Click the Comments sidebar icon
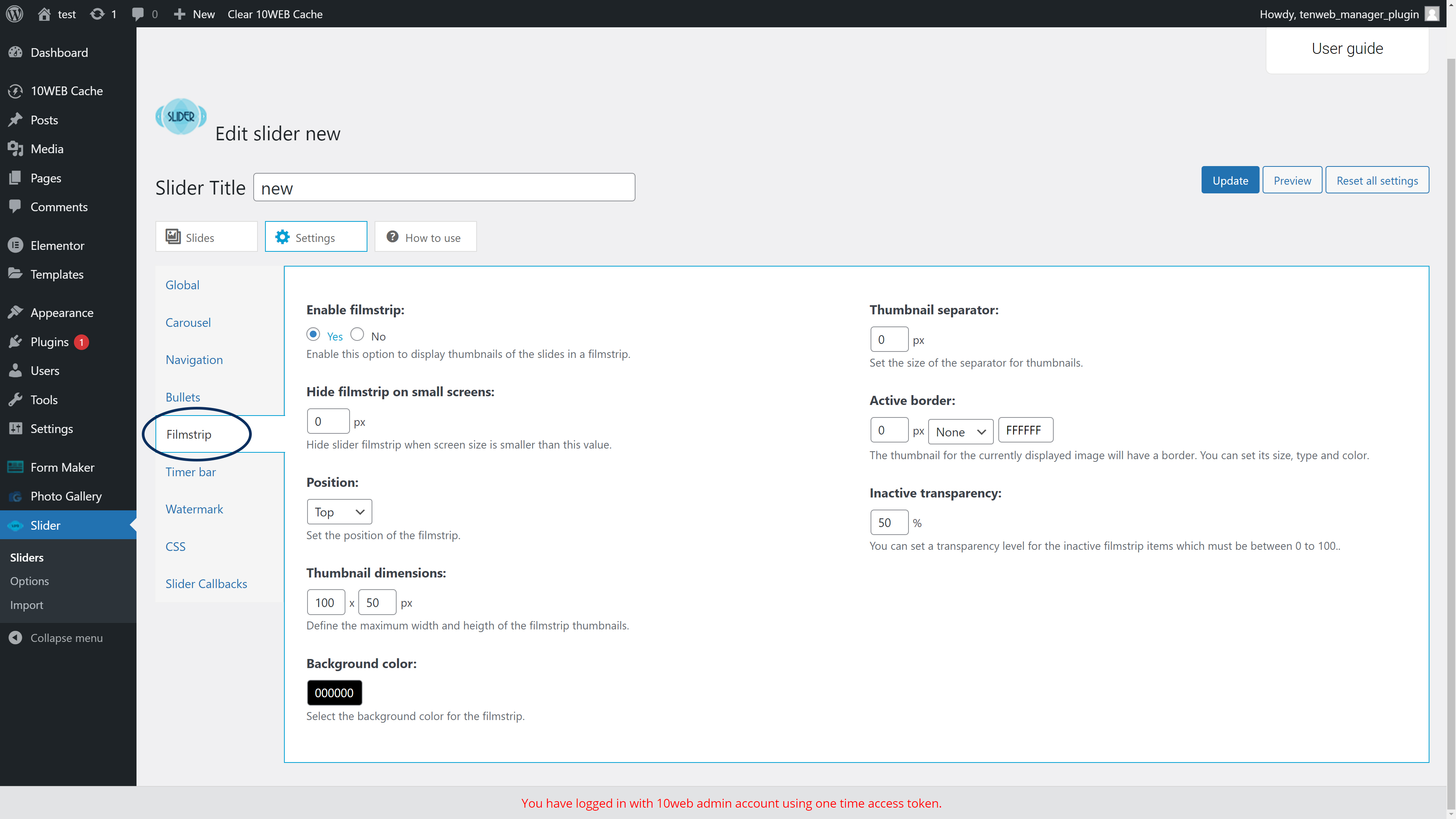1456x819 pixels. [15, 206]
